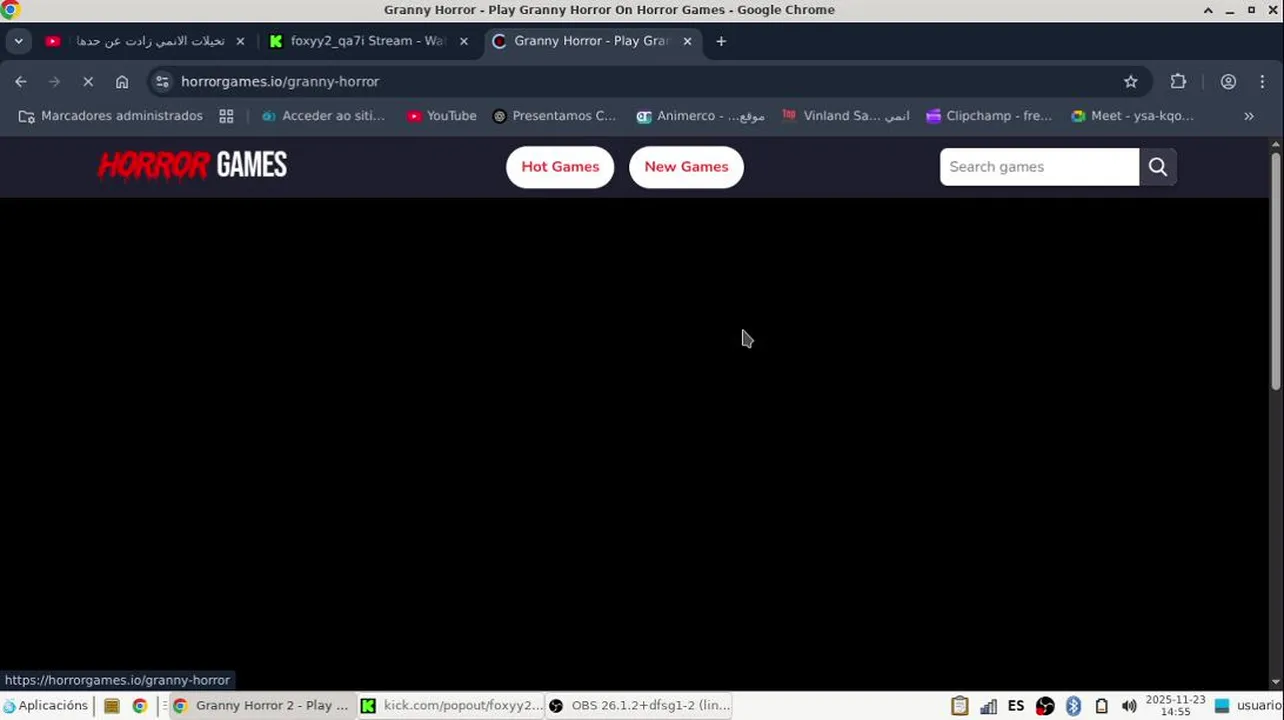Show more bookmarks with the double chevron
Image resolution: width=1284 pixels, height=720 pixels.
tap(1249, 116)
